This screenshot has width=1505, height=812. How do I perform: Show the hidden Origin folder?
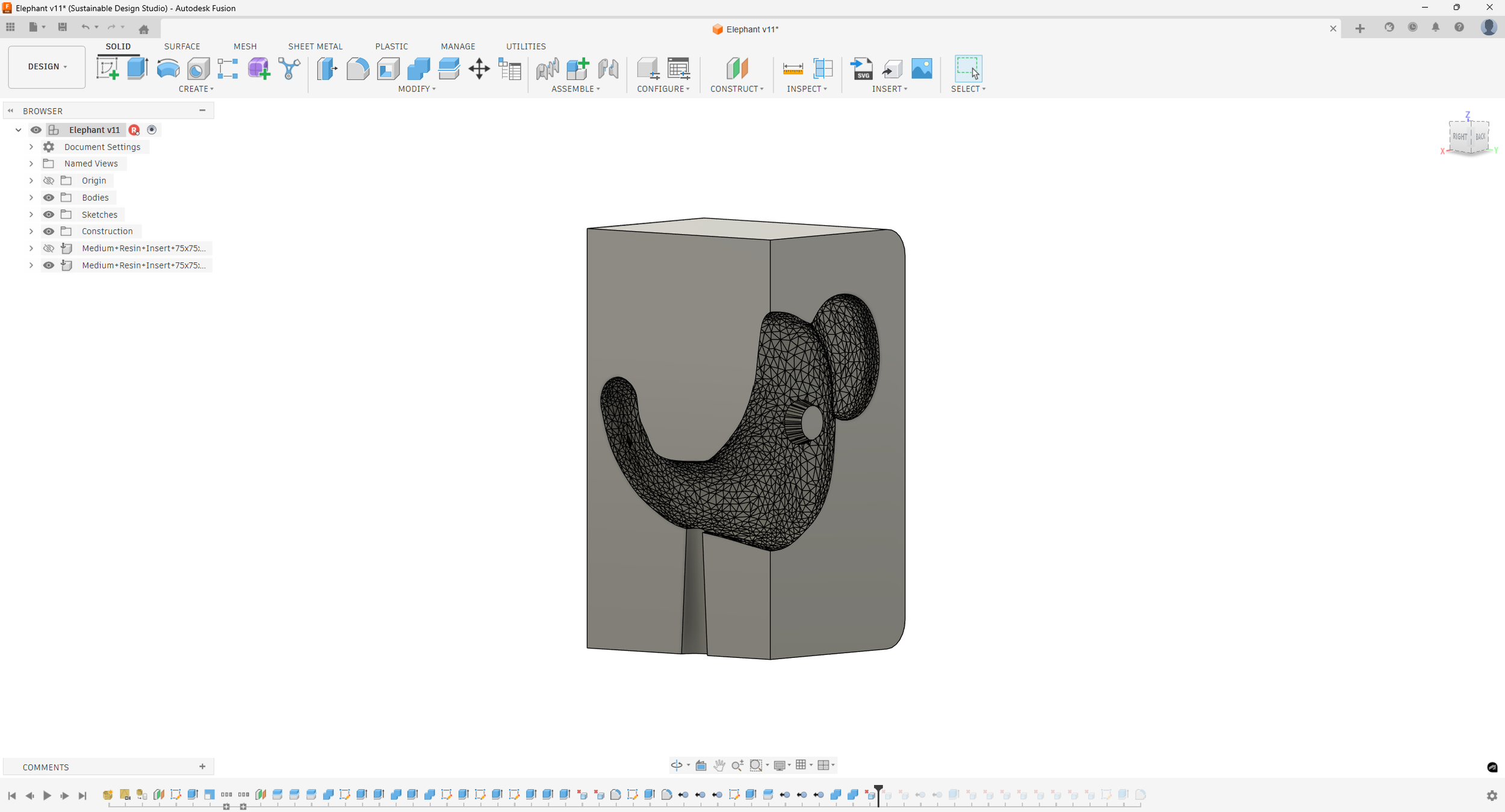click(49, 181)
